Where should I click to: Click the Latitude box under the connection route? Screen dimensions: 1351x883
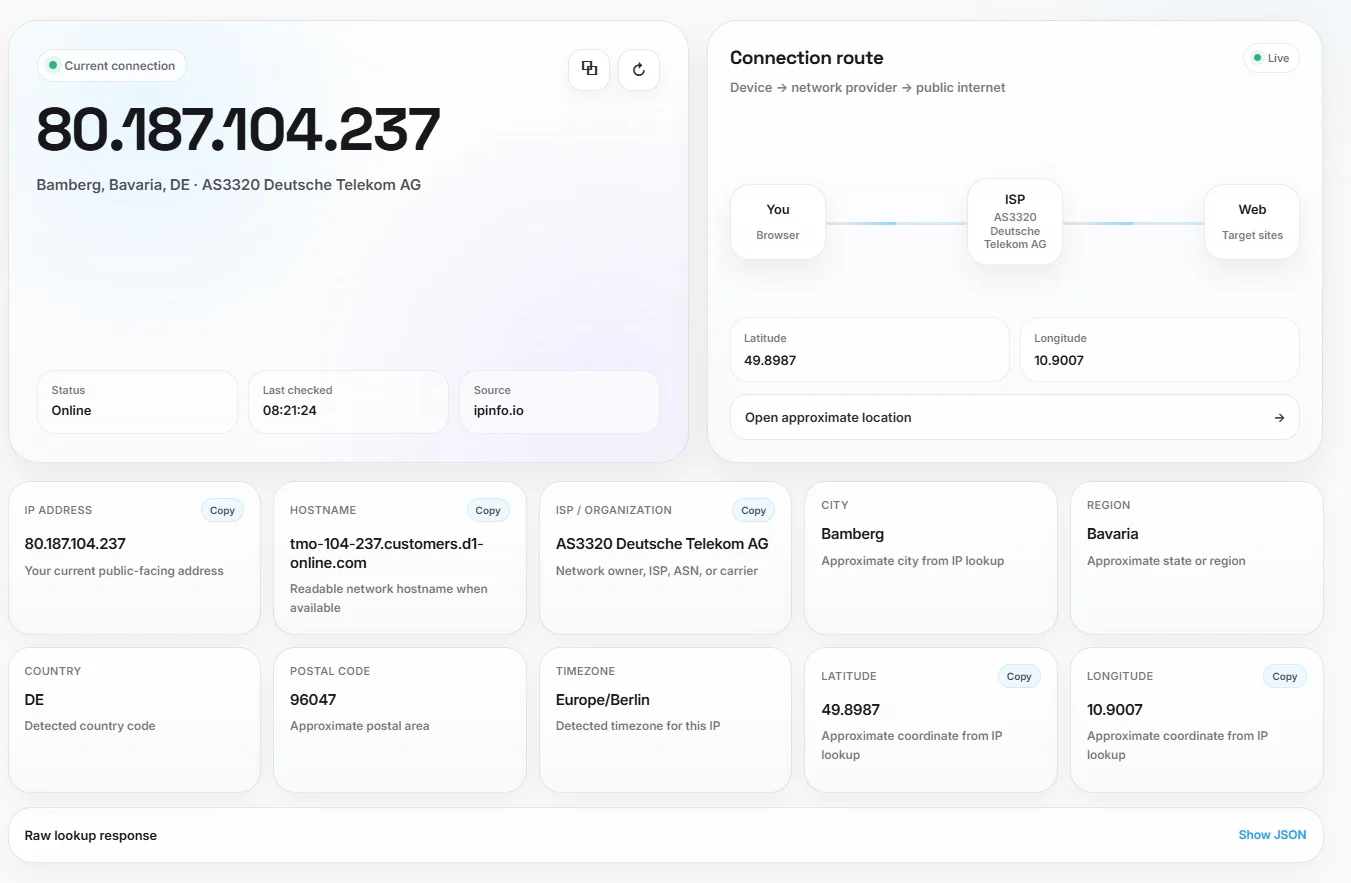click(x=870, y=350)
